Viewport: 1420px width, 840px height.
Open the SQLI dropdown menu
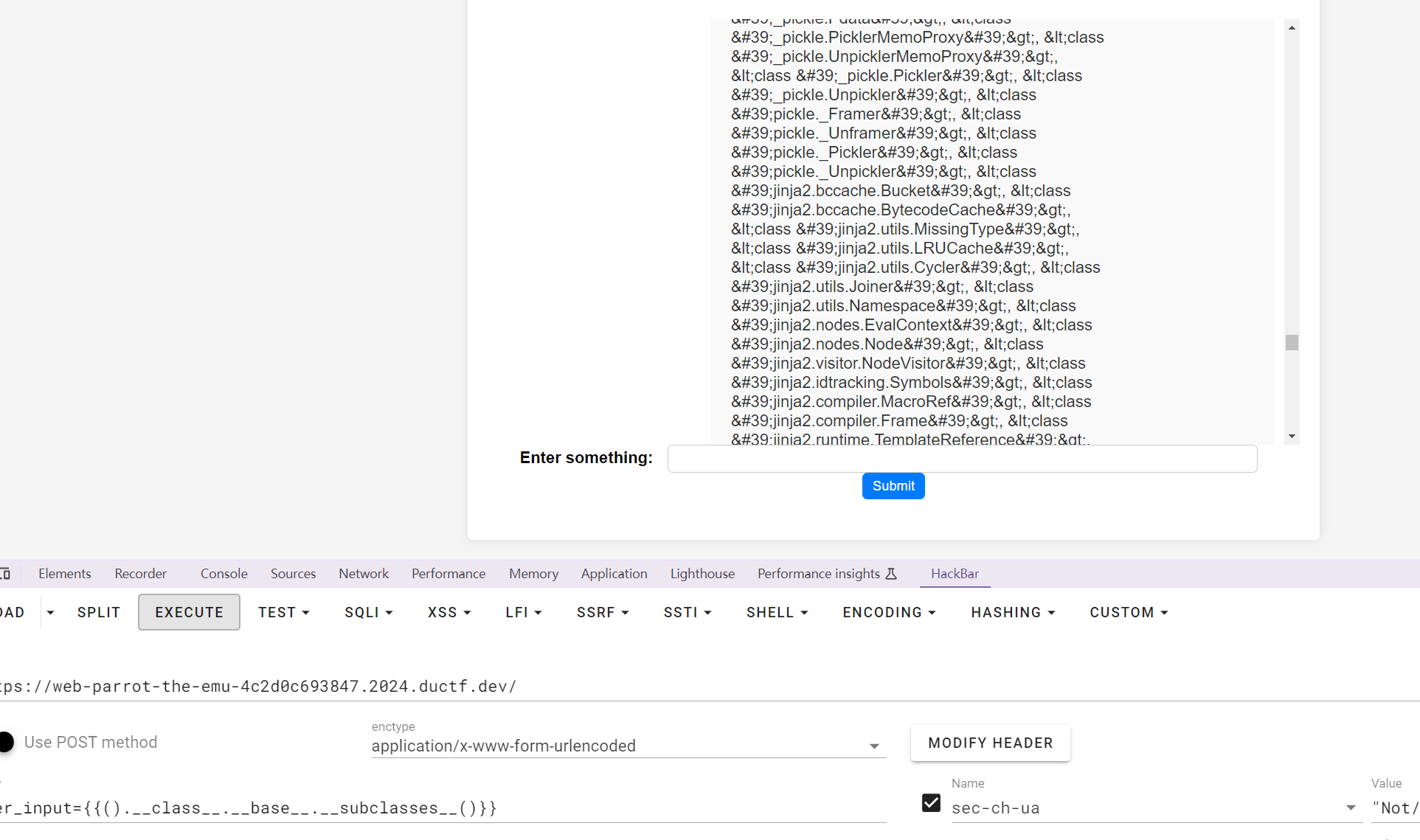point(369,612)
